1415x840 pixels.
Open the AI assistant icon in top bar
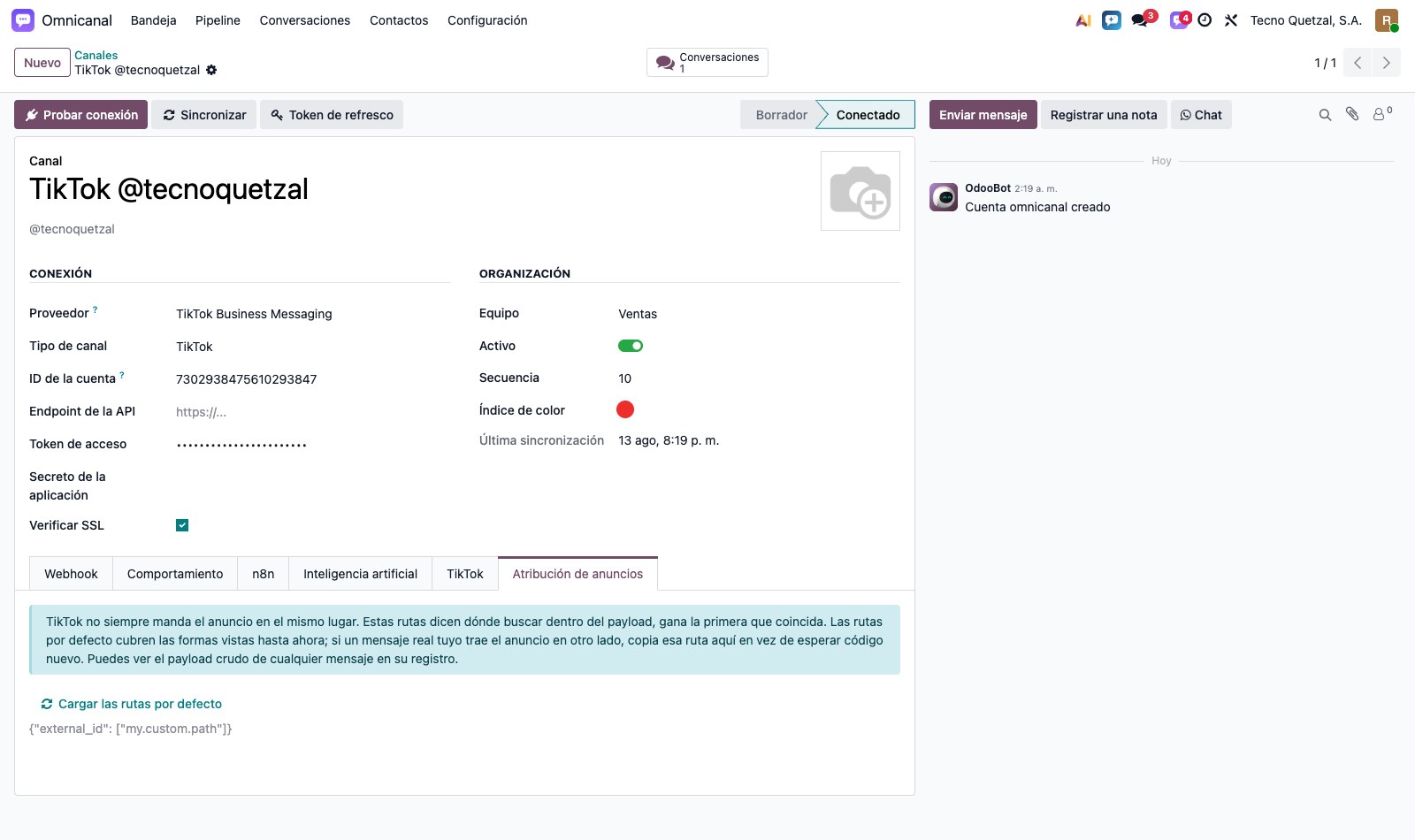tap(1083, 20)
